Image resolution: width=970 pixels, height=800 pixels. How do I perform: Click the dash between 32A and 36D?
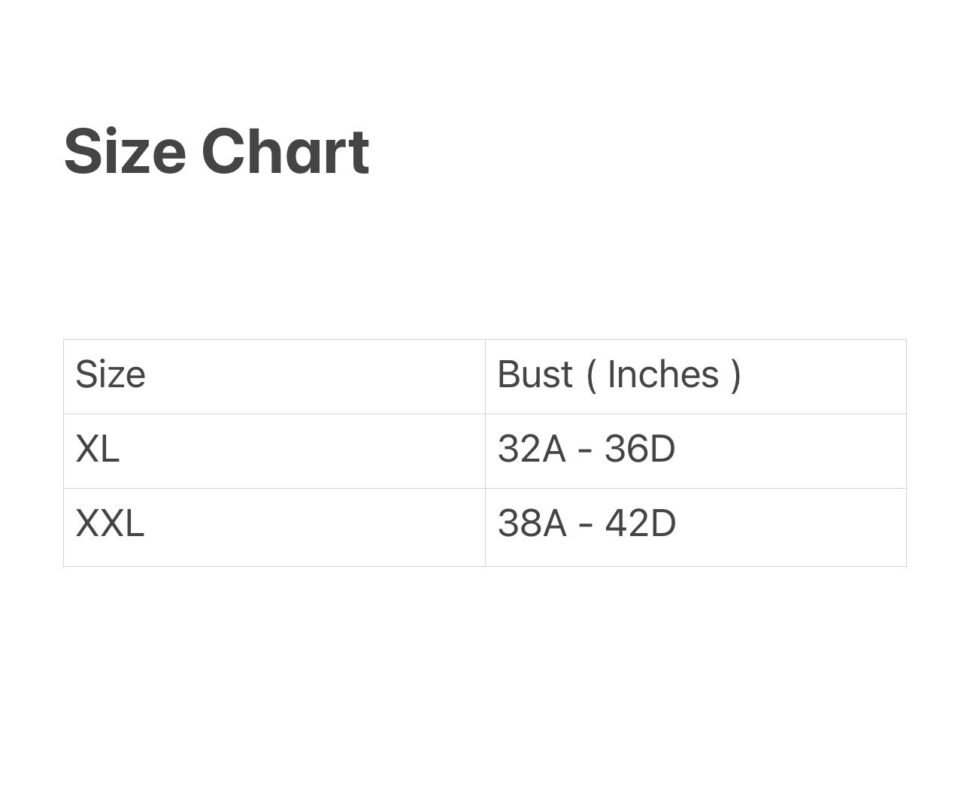click(586, 451)
